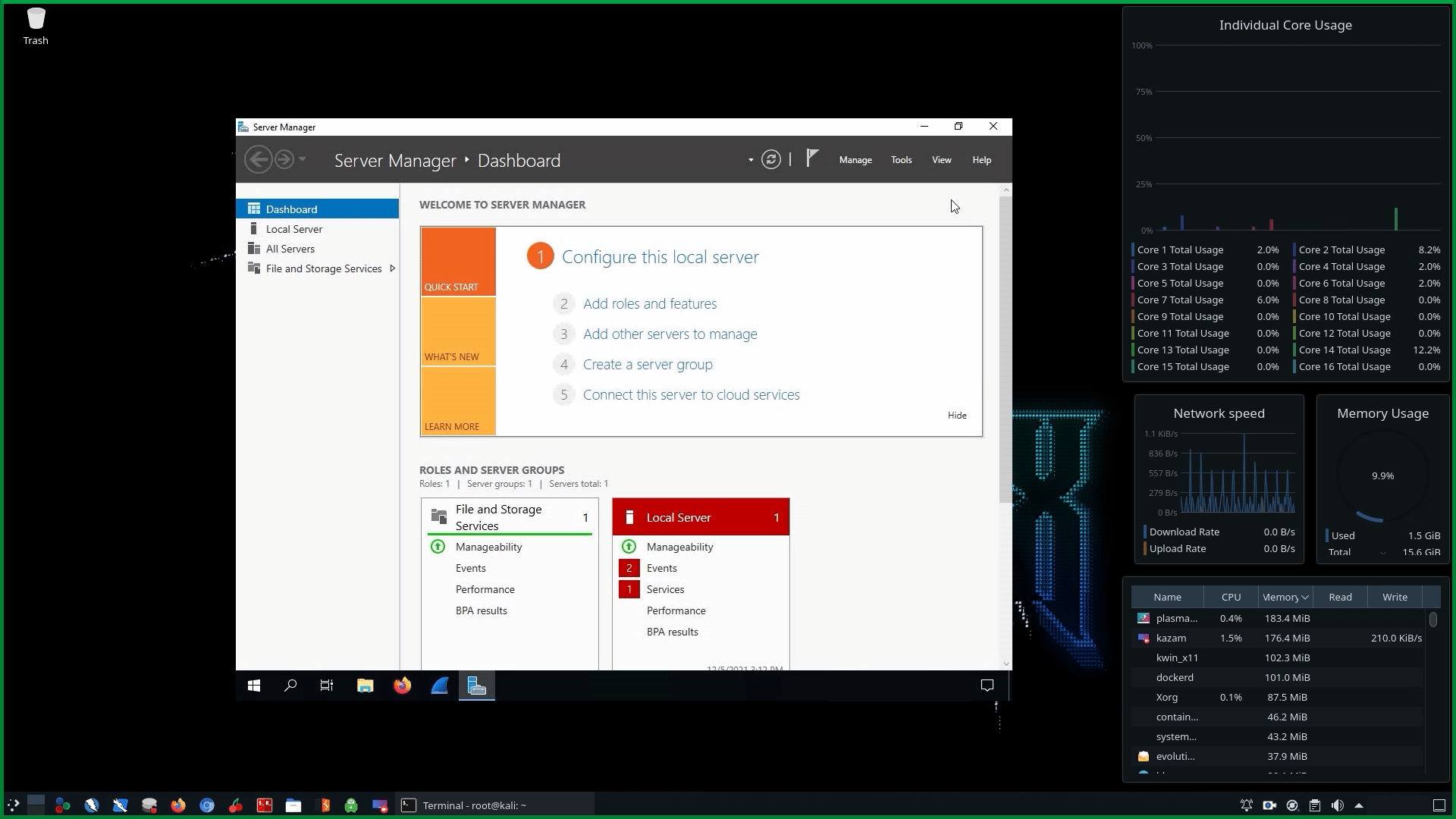The width and height of the screenshot is (1456, 819).
Task: Click the back navigation arrow
Action: pos(259,160)
